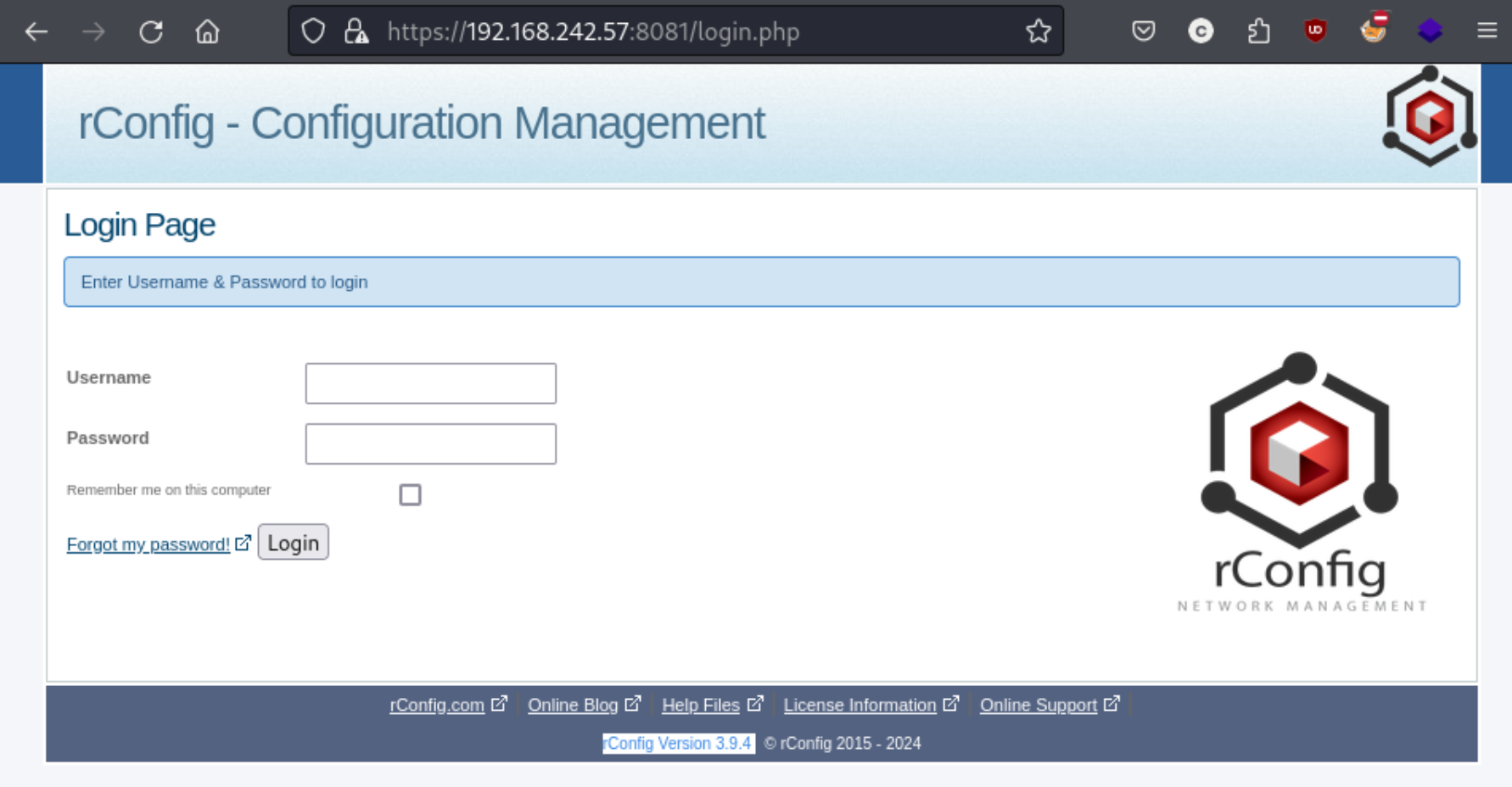Open the Online Support link
The height and width of the screenshot is (787, 1512).
pos(1039,705)
